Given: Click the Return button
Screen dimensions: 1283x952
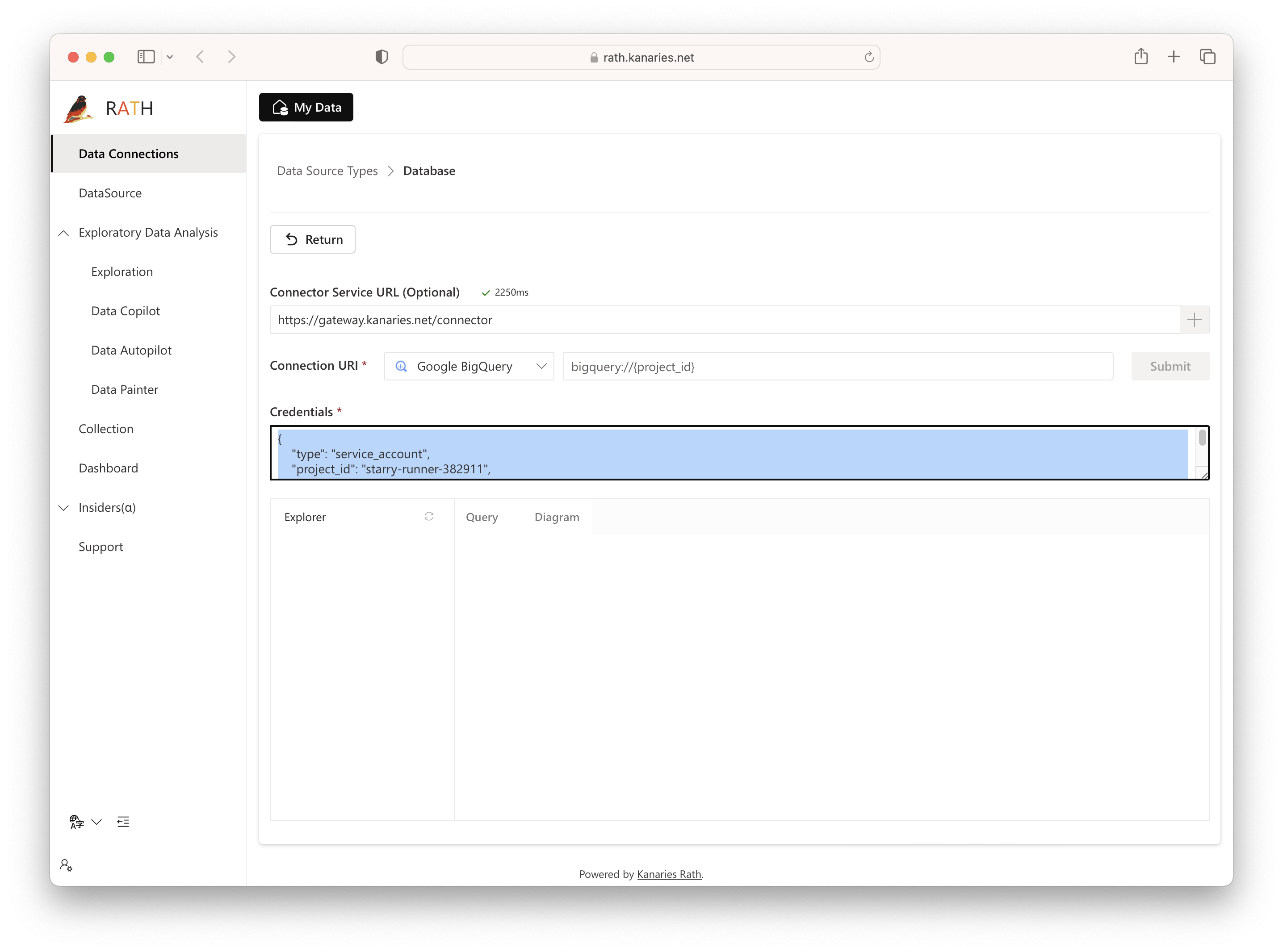Looking at the screenshot, I should 312,239.
